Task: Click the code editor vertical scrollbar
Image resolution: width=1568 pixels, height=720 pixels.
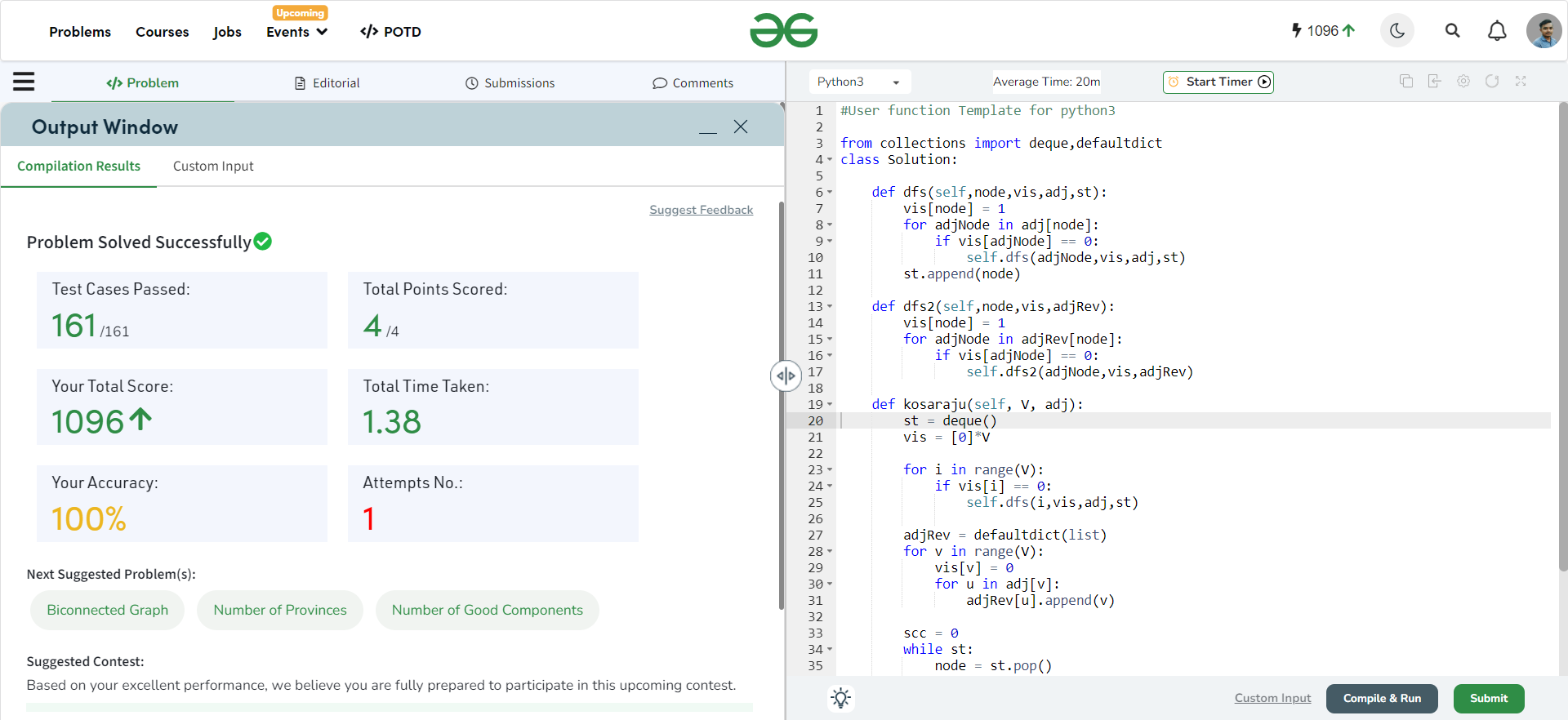Action: tap(1563, 335)
